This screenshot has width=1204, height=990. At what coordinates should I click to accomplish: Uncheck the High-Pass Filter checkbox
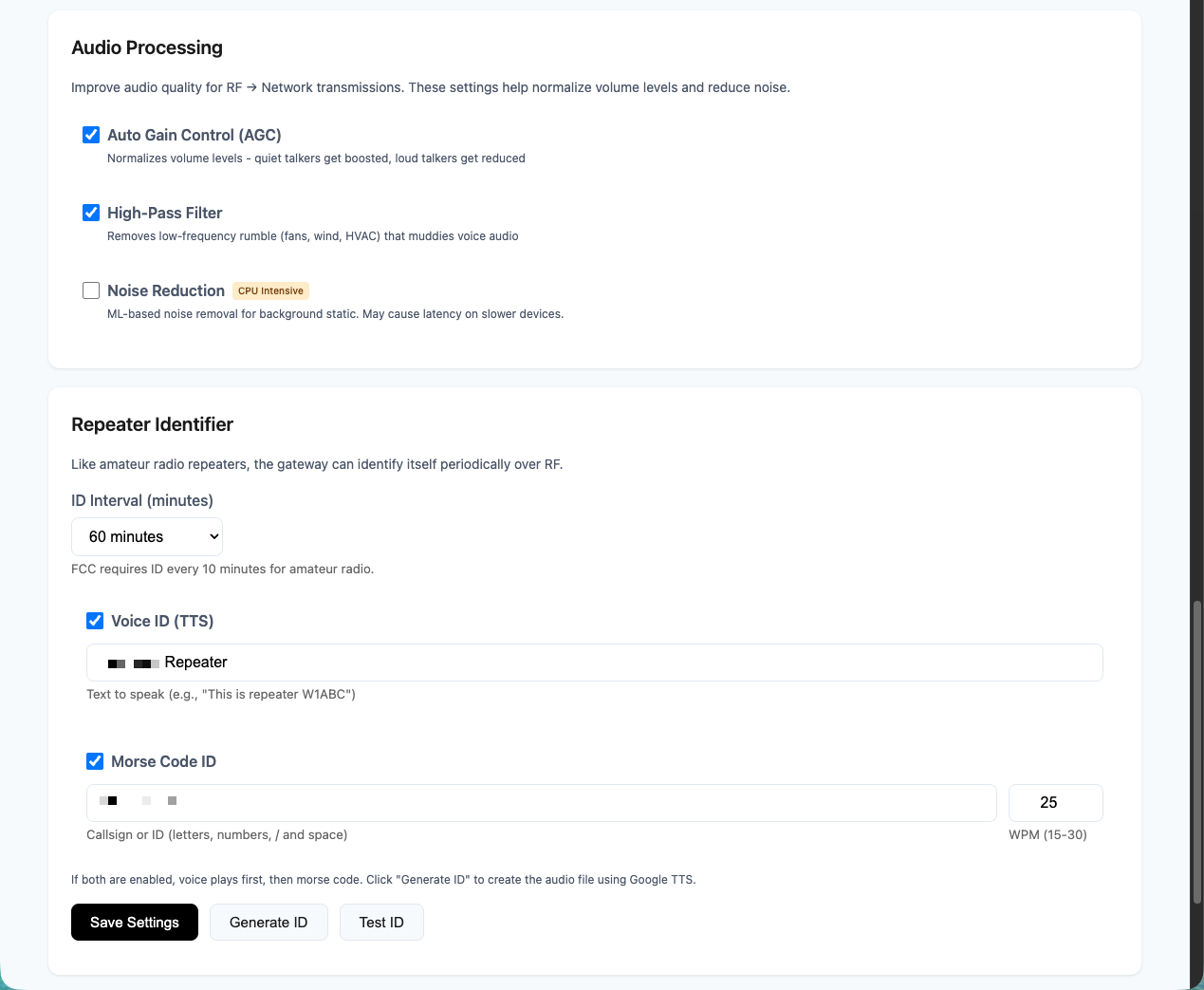(91, 213)
